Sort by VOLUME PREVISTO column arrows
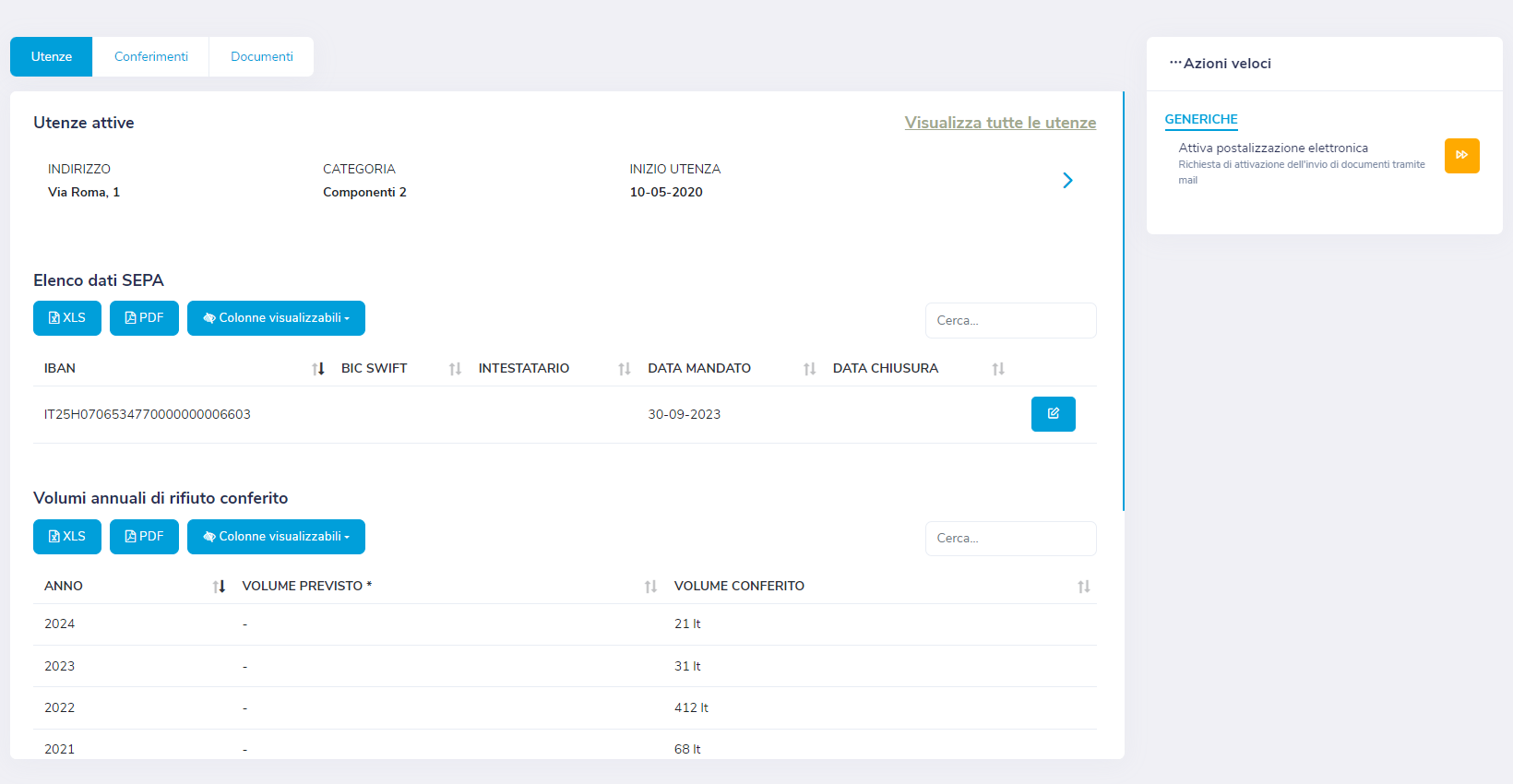The height and width of the screenshot is (784, 1513). (x=650, y=587)
